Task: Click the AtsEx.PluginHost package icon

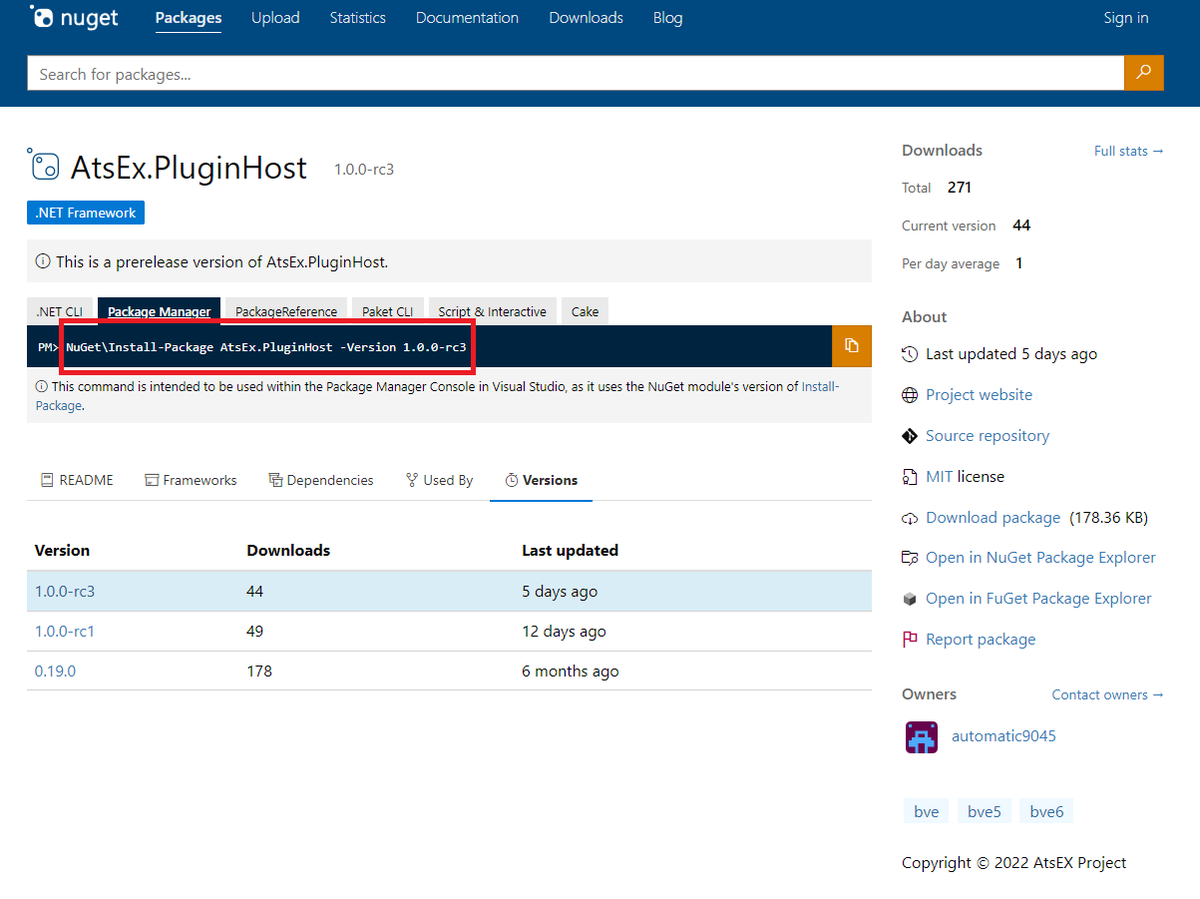Action: click(44, 166)
